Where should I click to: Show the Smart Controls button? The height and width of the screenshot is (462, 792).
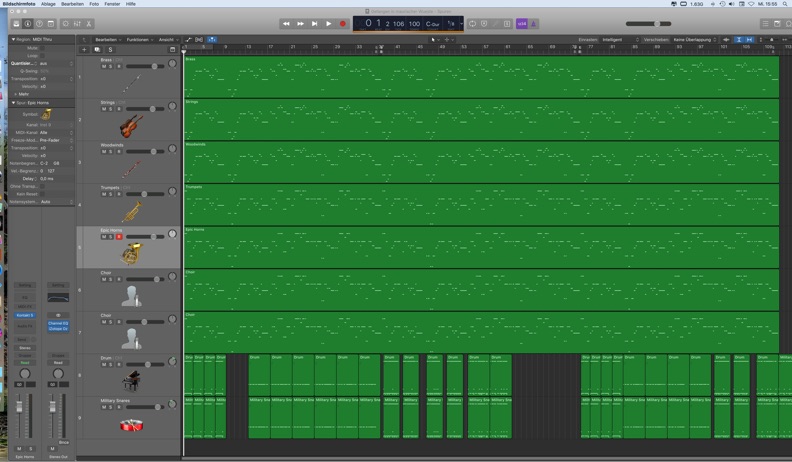(66, 24)
